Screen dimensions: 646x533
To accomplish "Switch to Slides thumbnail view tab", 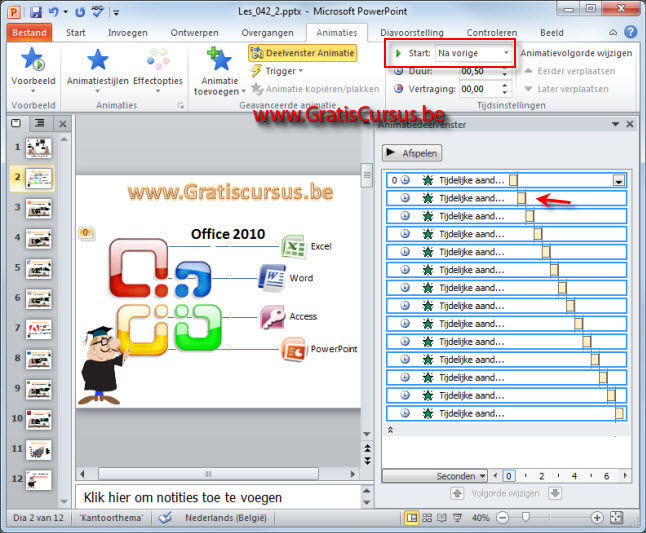I will 16,123.
